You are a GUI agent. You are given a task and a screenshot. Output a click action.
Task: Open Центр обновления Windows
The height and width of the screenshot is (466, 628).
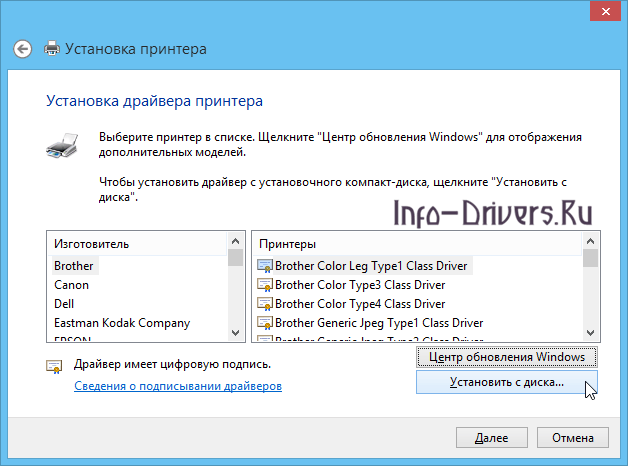(506, 357)
